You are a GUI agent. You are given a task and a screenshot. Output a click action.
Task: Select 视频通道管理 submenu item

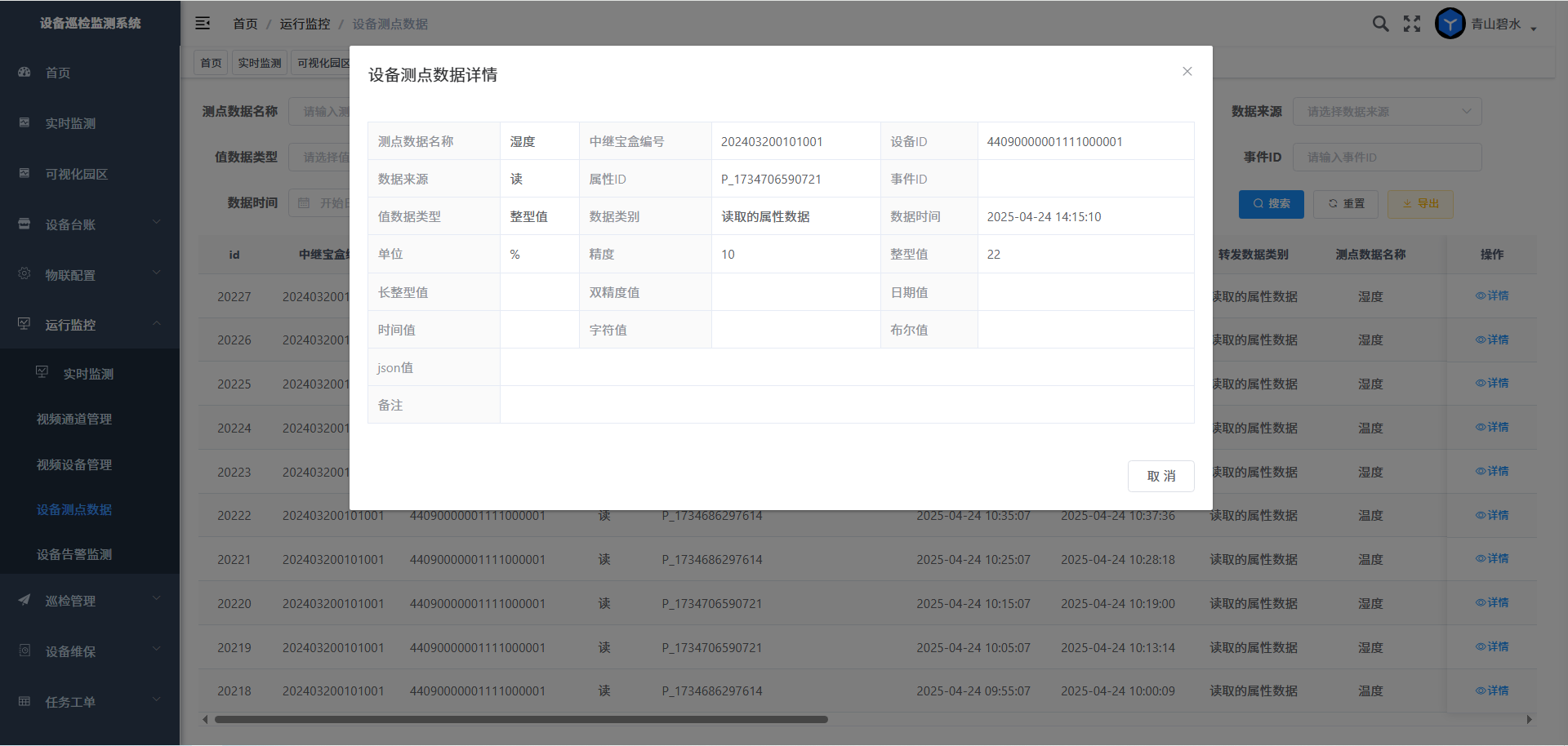[74, 419]
